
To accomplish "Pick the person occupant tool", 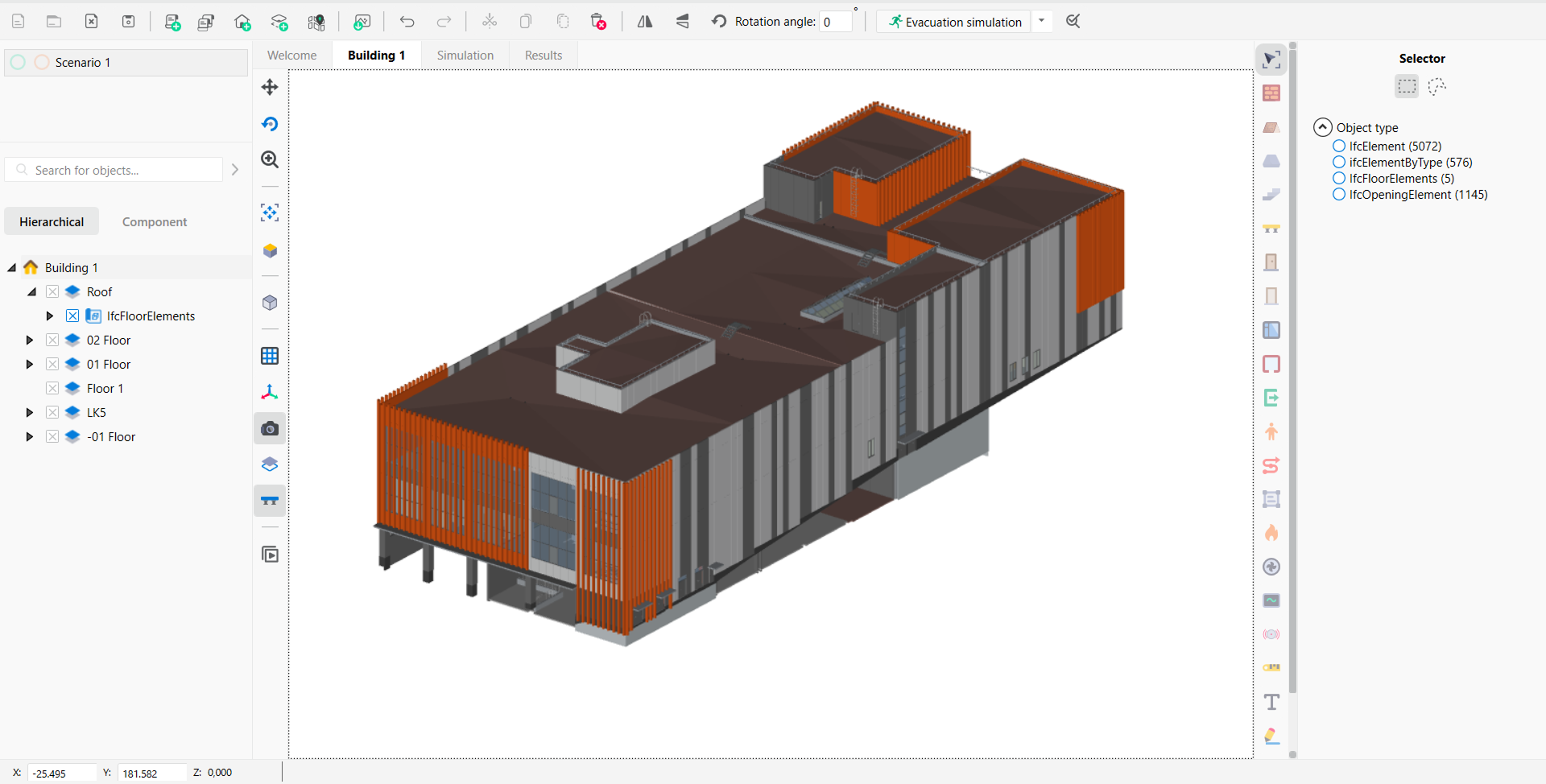I will point(1271,432).
